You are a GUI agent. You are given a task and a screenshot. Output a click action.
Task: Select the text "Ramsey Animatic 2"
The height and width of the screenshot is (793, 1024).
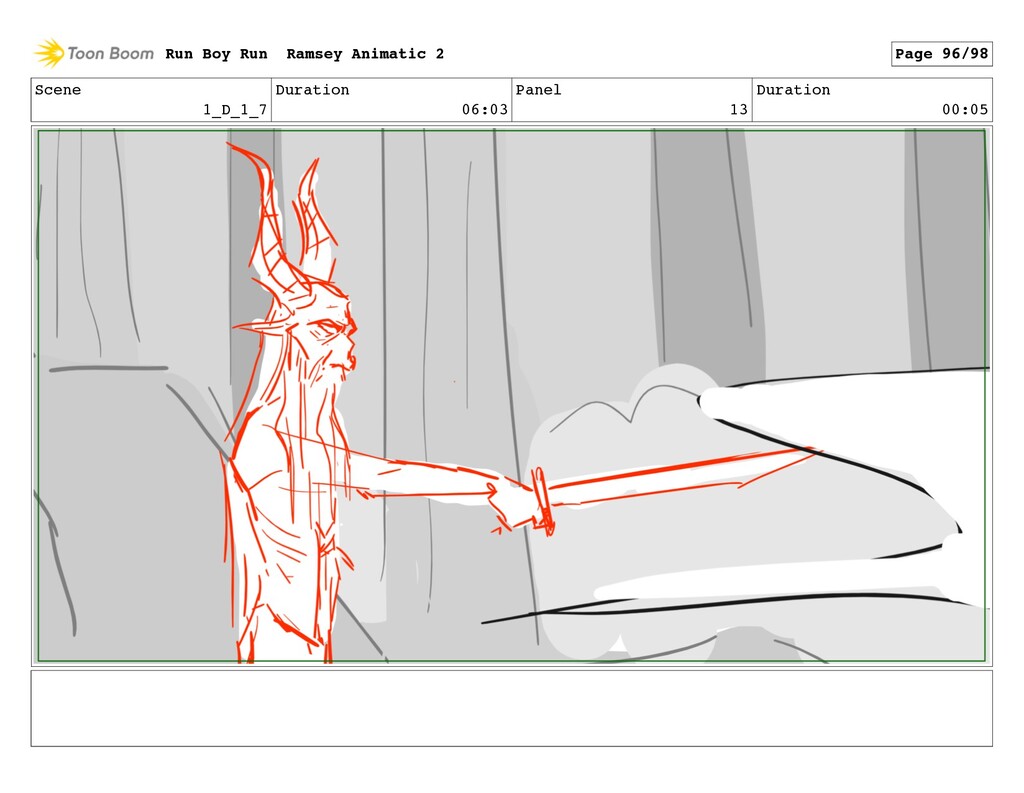(x=365, y=54)
